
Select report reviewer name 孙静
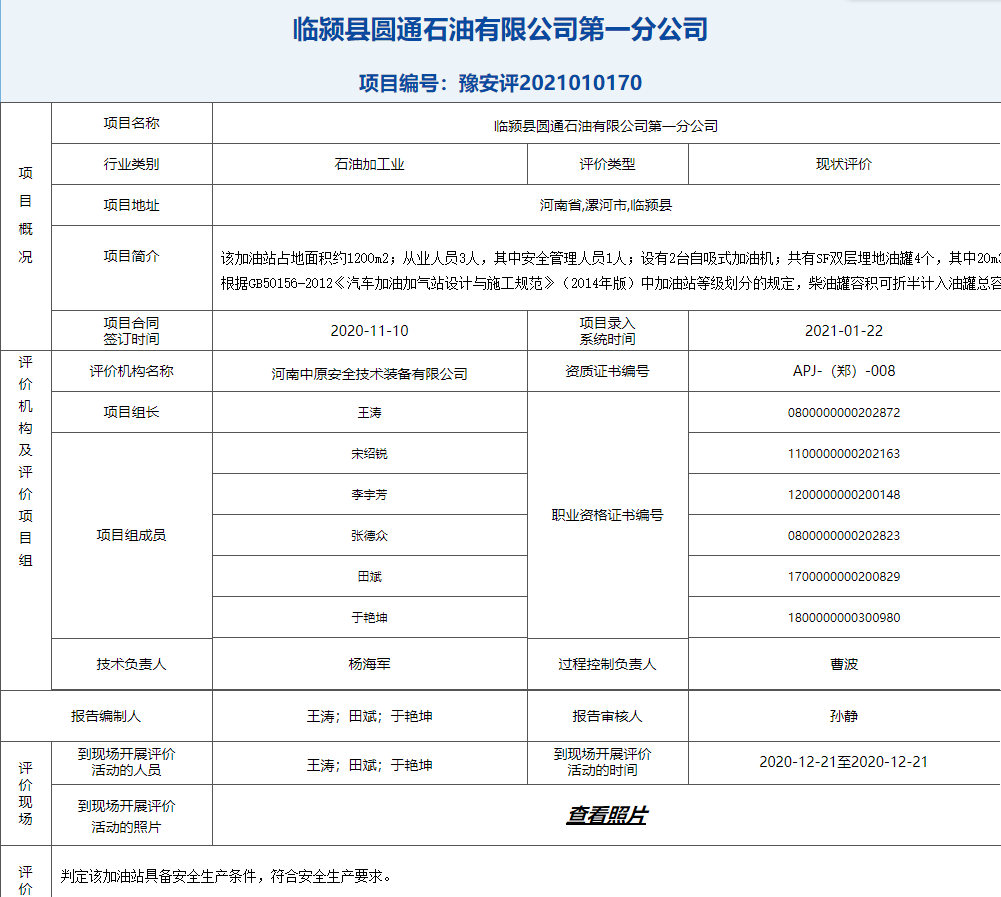(844, 716)
